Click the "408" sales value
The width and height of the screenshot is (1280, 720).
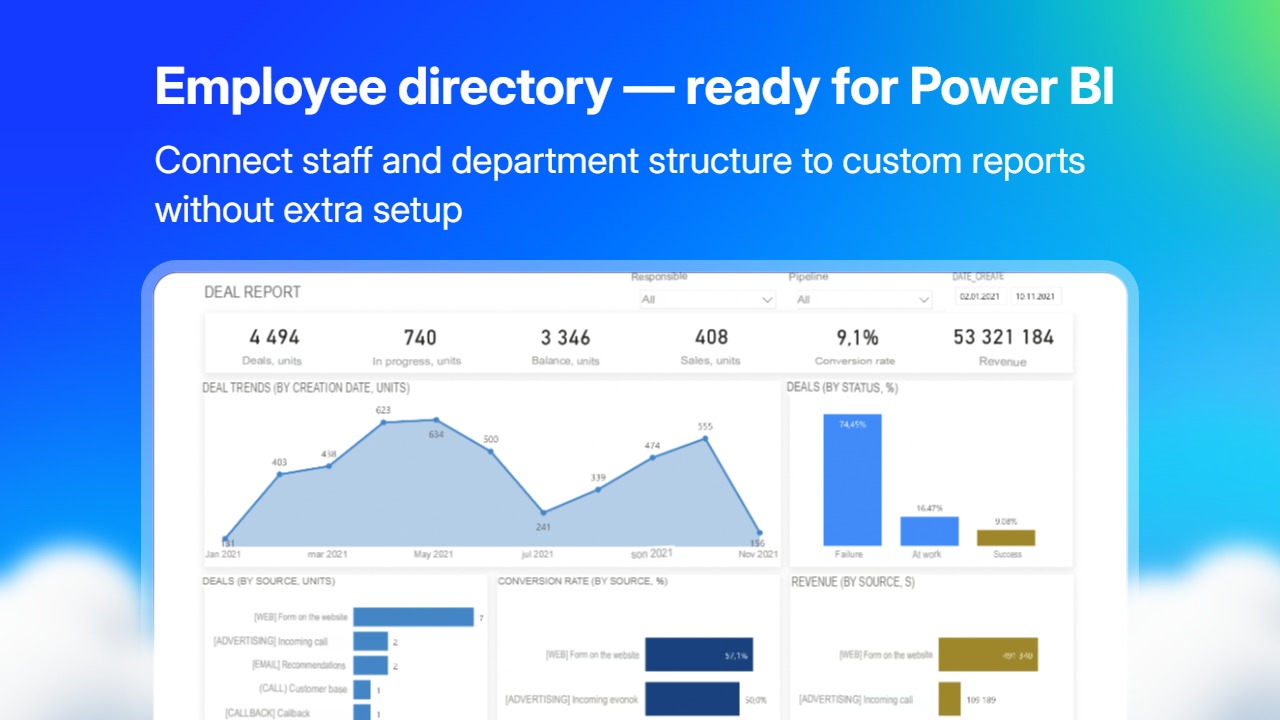tap(711, 337)
